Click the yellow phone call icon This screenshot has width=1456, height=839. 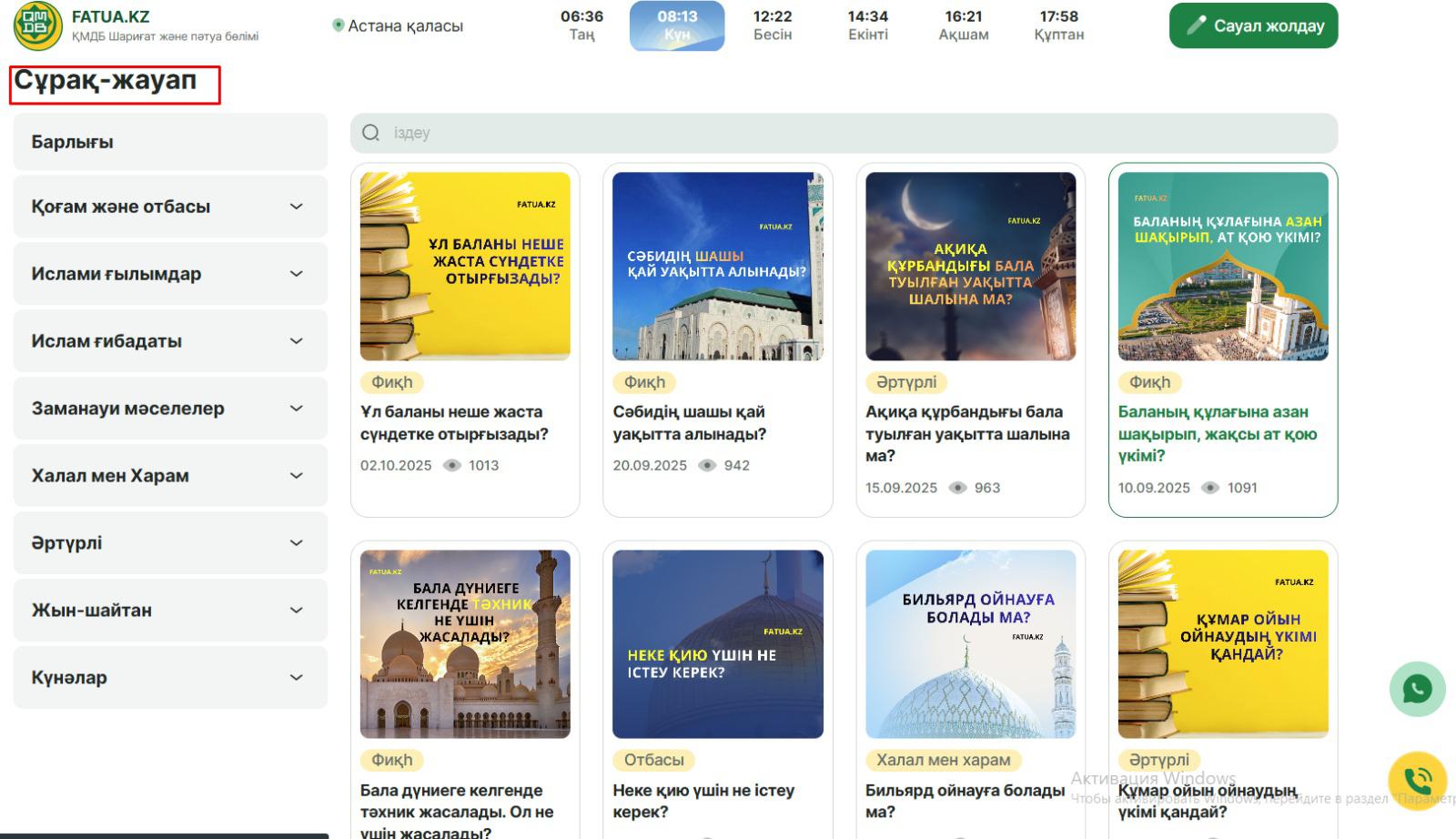coord(1417,780)
